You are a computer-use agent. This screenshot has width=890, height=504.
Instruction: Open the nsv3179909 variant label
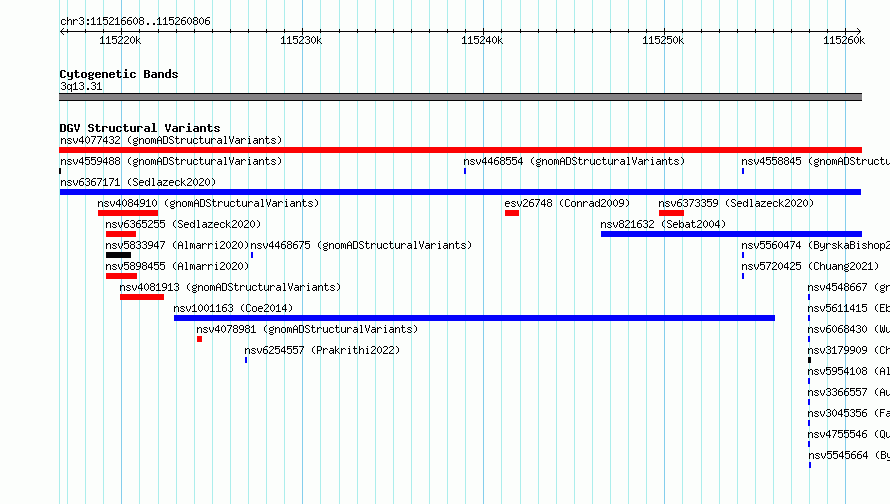click(x=849, y=350)
